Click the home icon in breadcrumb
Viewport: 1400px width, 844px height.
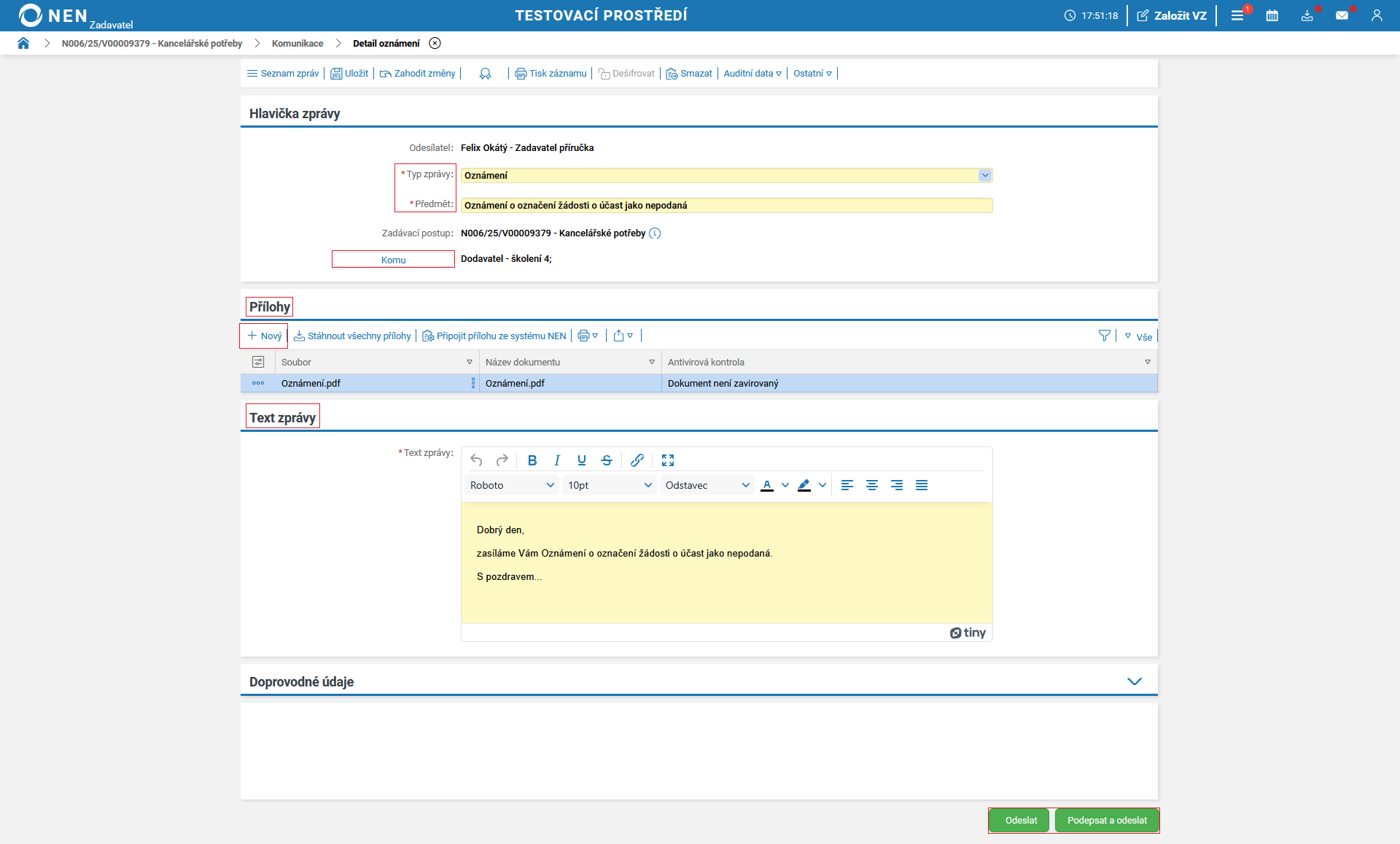[x=23, y=43]
